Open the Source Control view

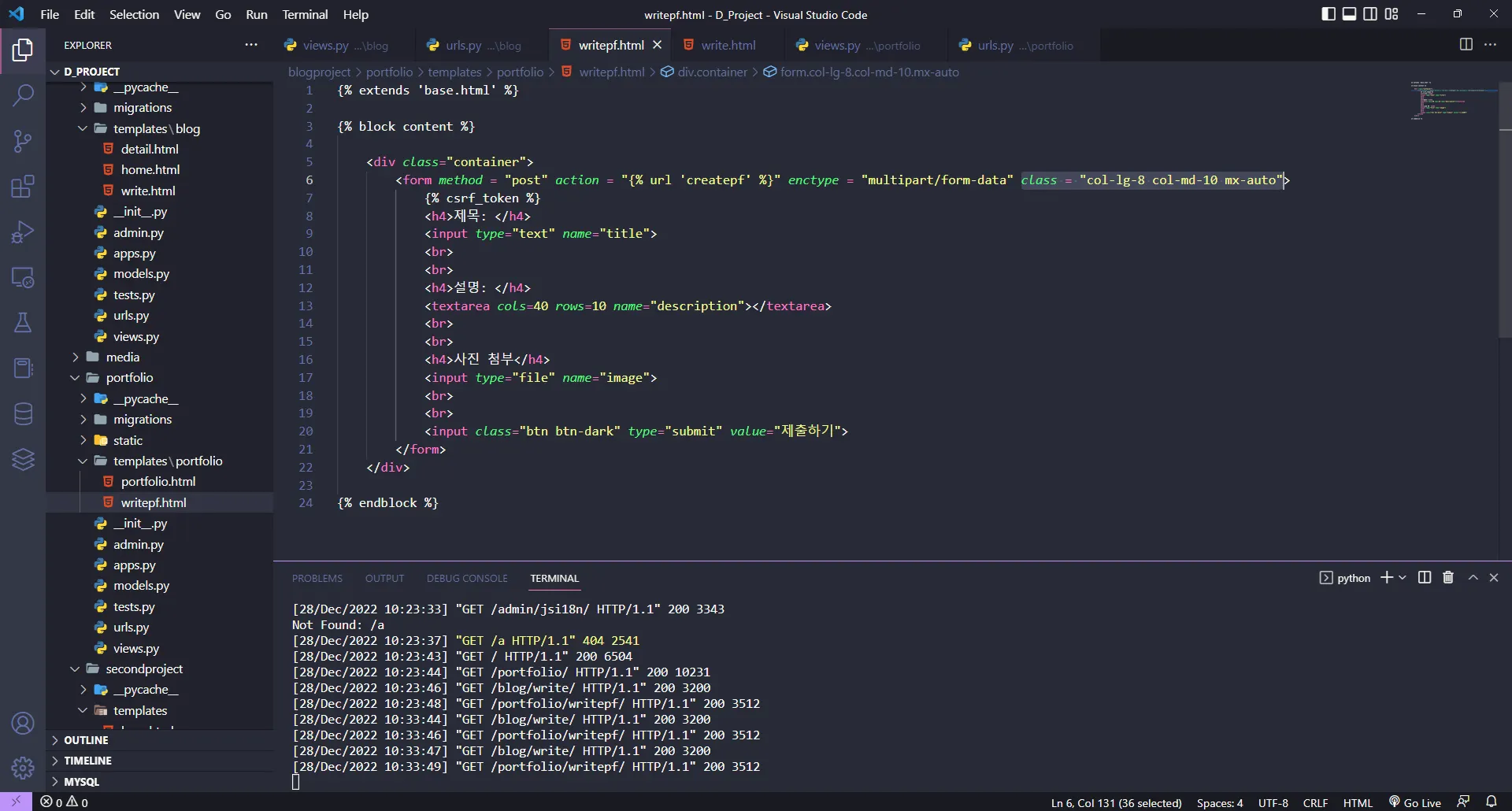pos(23,142)
